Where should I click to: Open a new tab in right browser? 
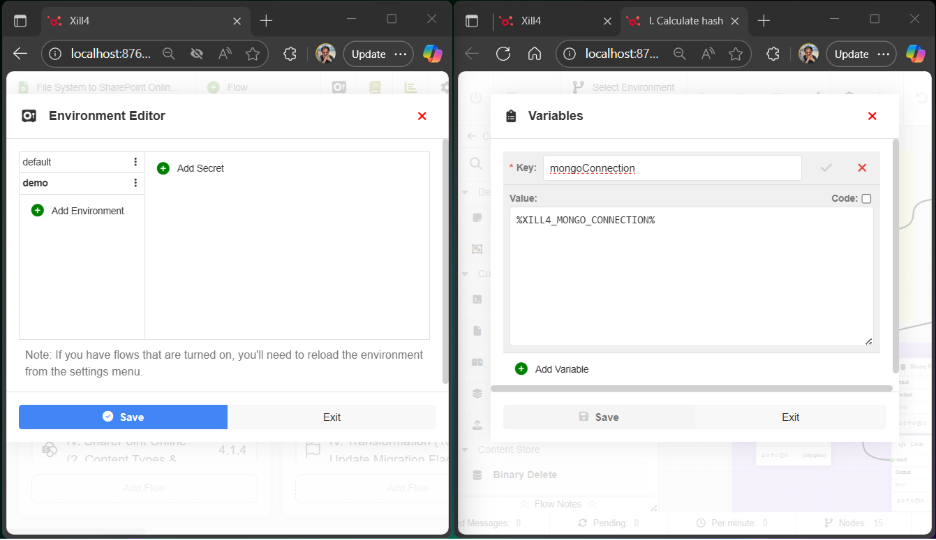[764, 21]
